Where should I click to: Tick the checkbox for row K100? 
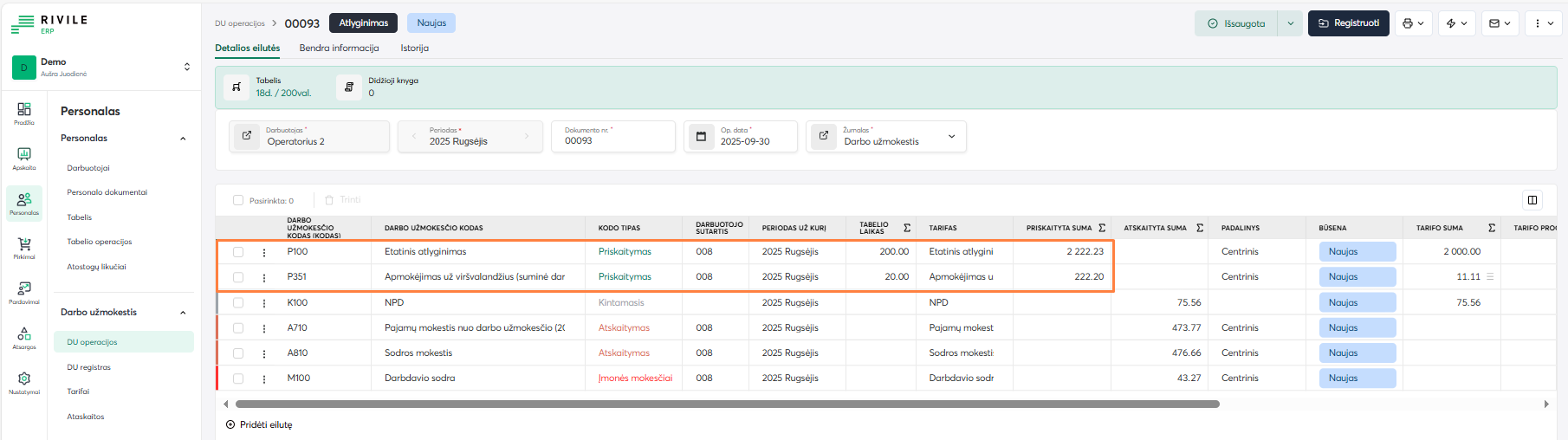pyautogui.click(x=238, y=303)
